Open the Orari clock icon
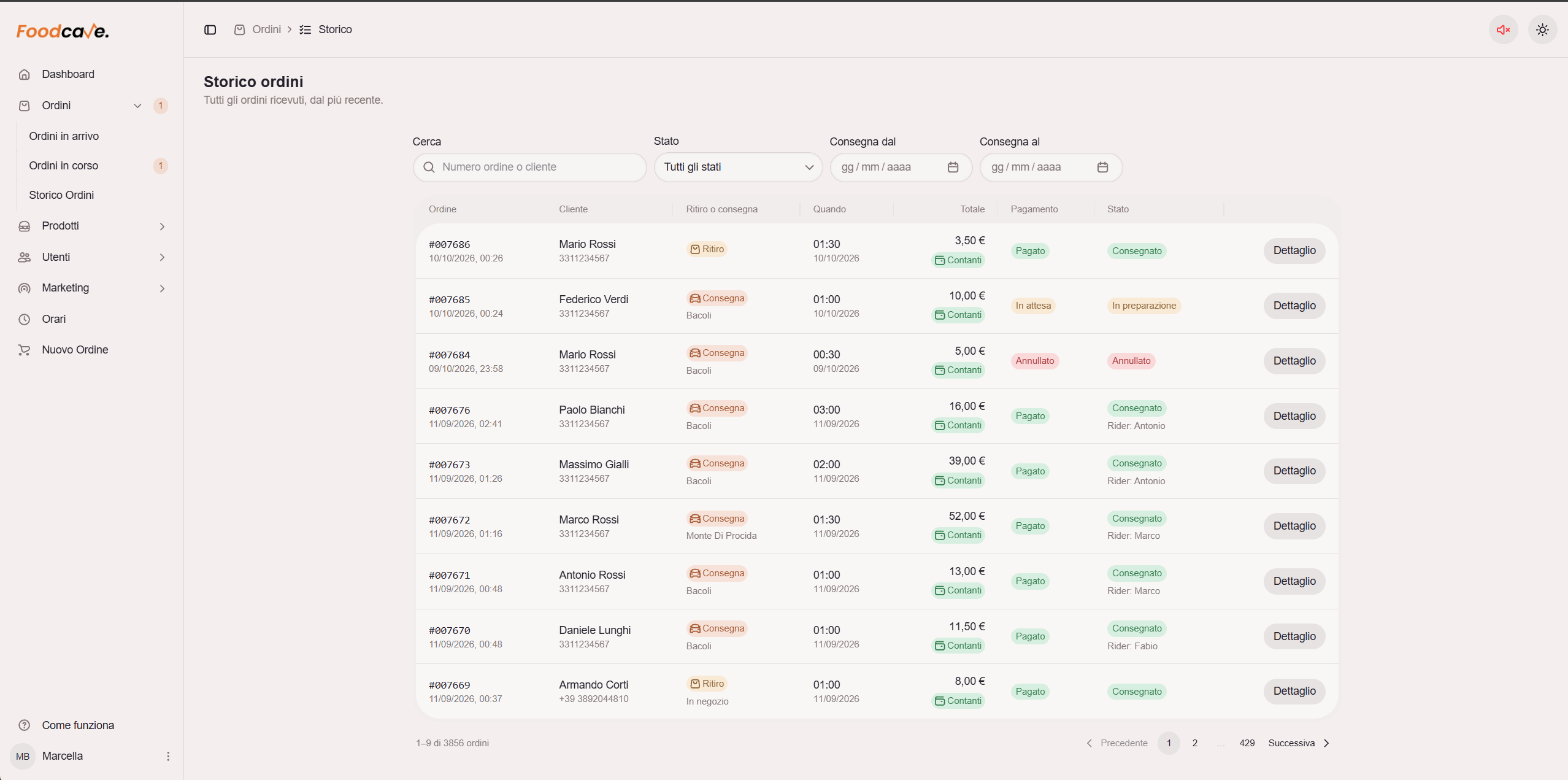The image size is (1568, 780). pyautogui.click(x=25, y=319)
